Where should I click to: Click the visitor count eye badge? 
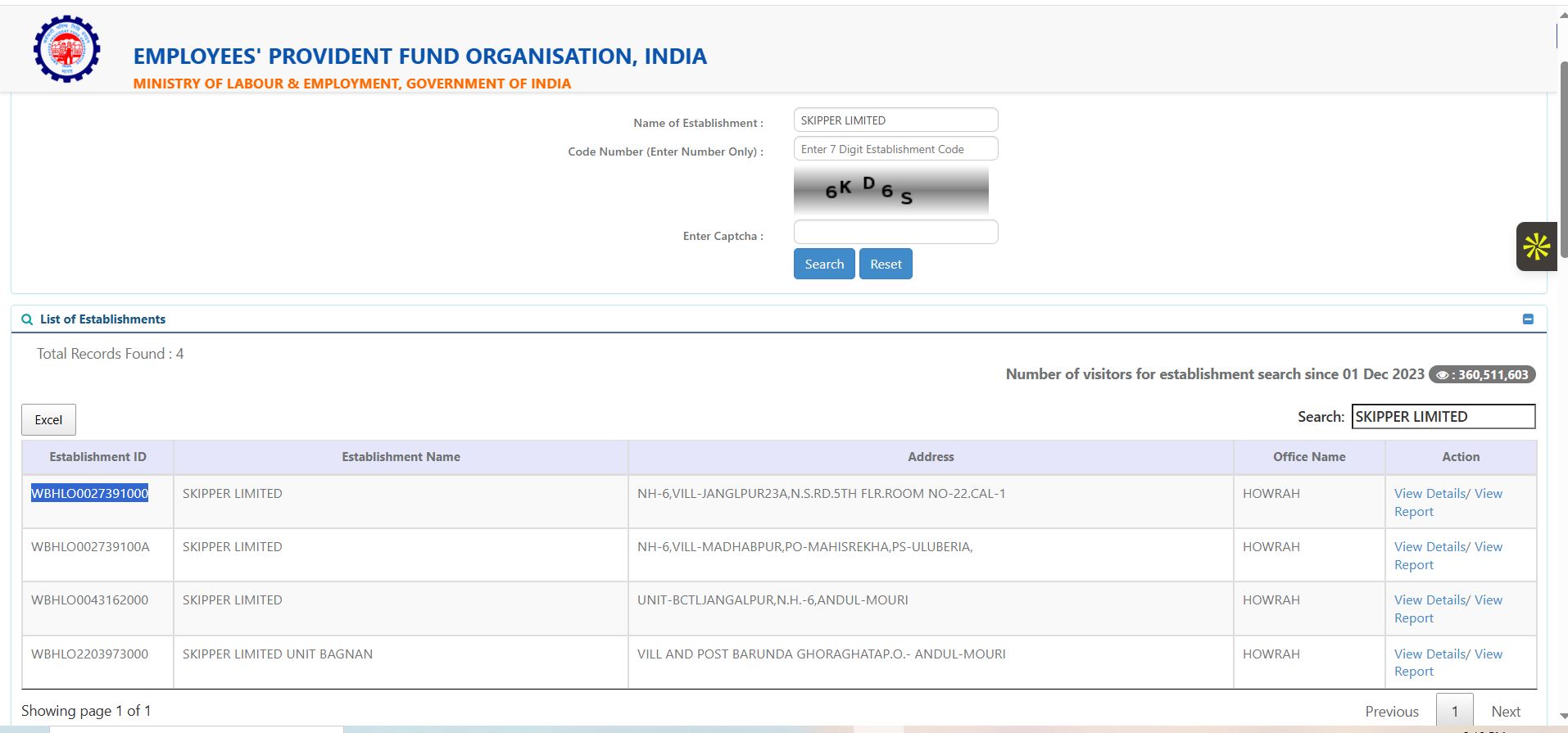pyautogui.click(x=1482, y=374)
